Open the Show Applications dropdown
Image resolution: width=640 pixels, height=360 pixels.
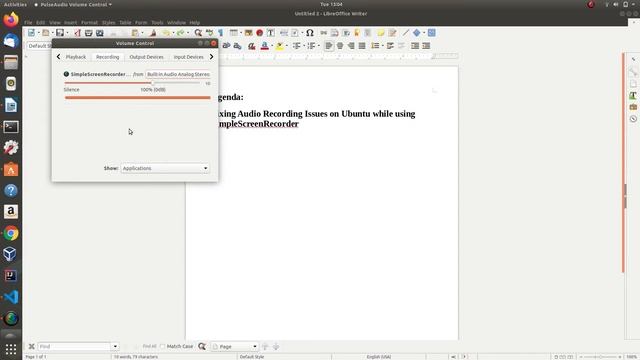(165, 168)
